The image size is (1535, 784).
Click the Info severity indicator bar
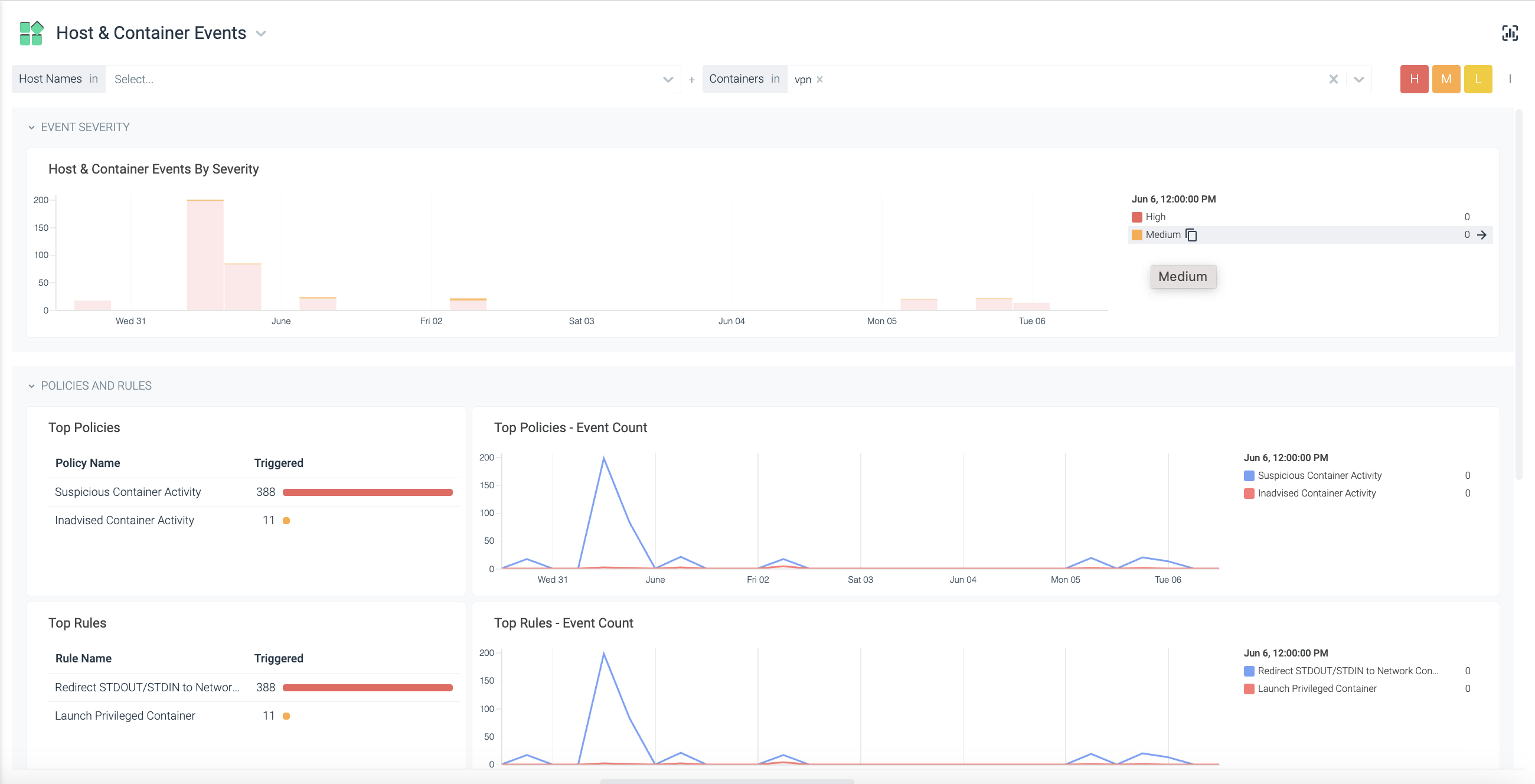tap(1510, 79)
